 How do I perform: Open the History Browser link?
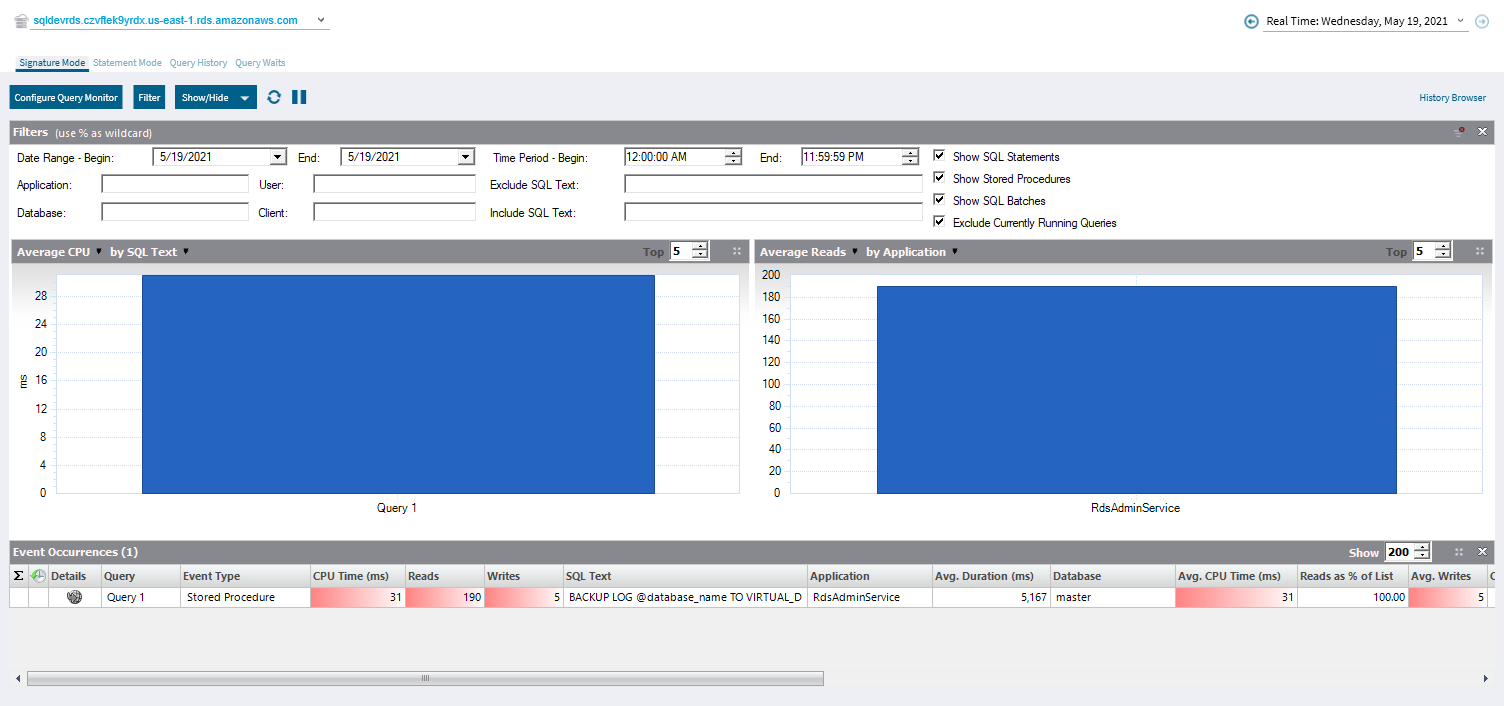1452,98
